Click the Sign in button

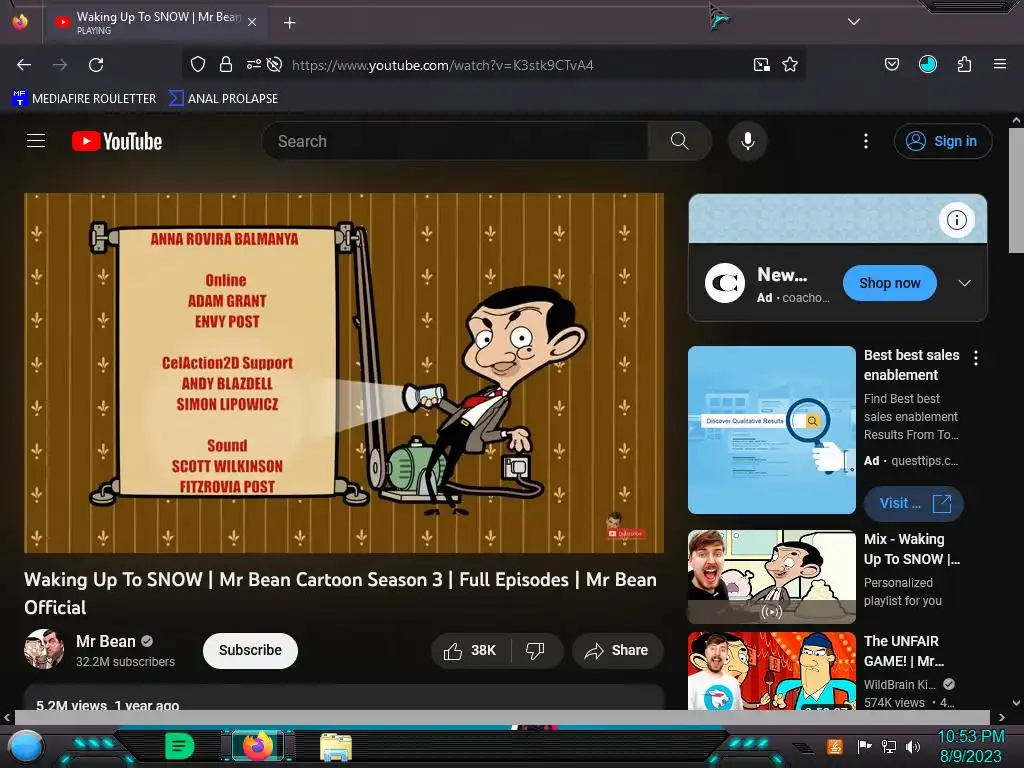coord(943,141)
